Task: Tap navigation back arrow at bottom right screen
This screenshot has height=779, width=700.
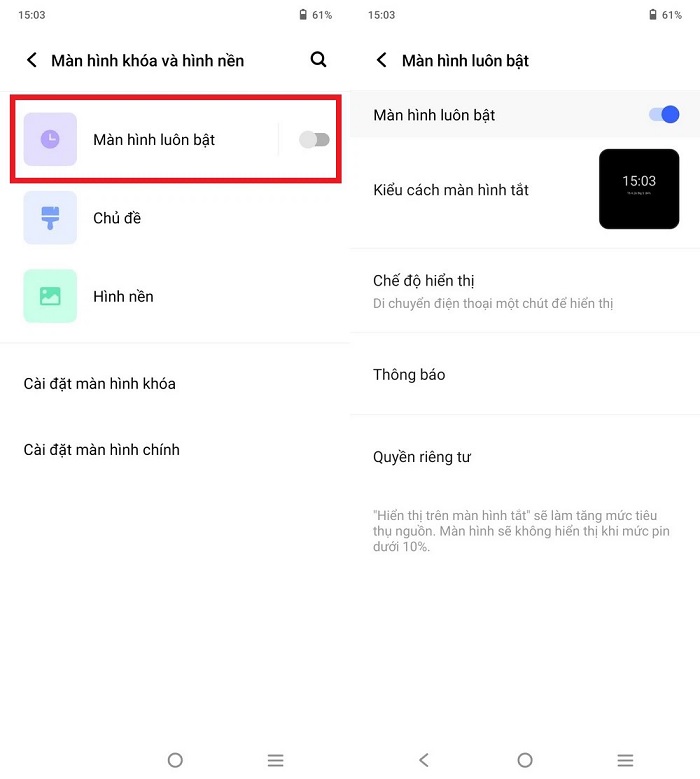Action: coord(424,760)
